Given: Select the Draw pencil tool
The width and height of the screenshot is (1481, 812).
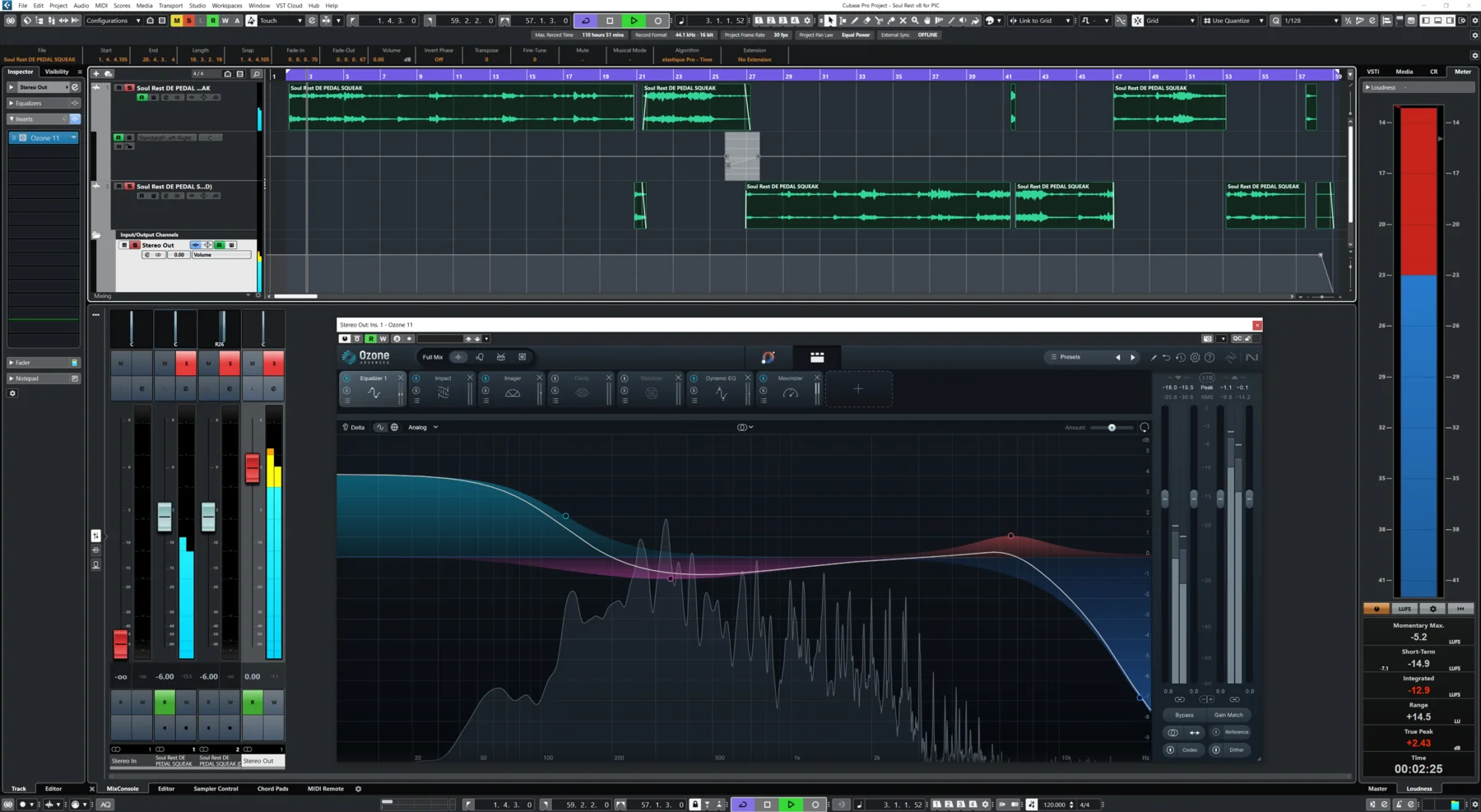Looking at the screenshot, I should pyautogui.click(x=855, y=21).
